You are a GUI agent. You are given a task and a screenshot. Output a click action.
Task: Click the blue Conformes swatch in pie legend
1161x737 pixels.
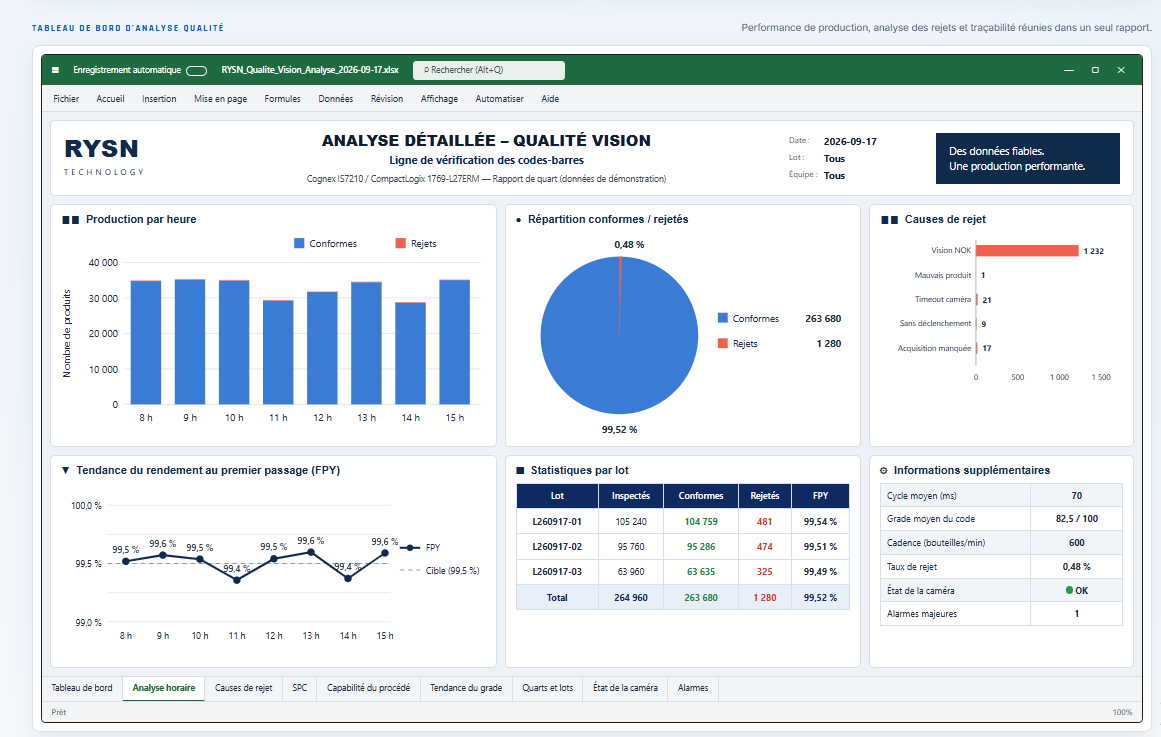723,318
